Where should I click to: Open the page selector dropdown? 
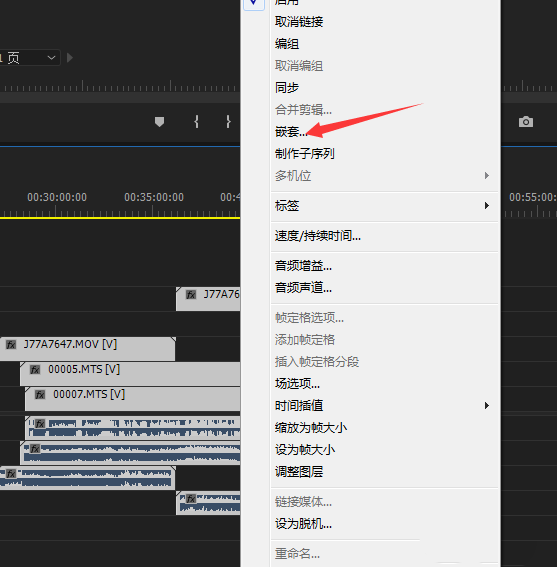click(x=30, y=58)
